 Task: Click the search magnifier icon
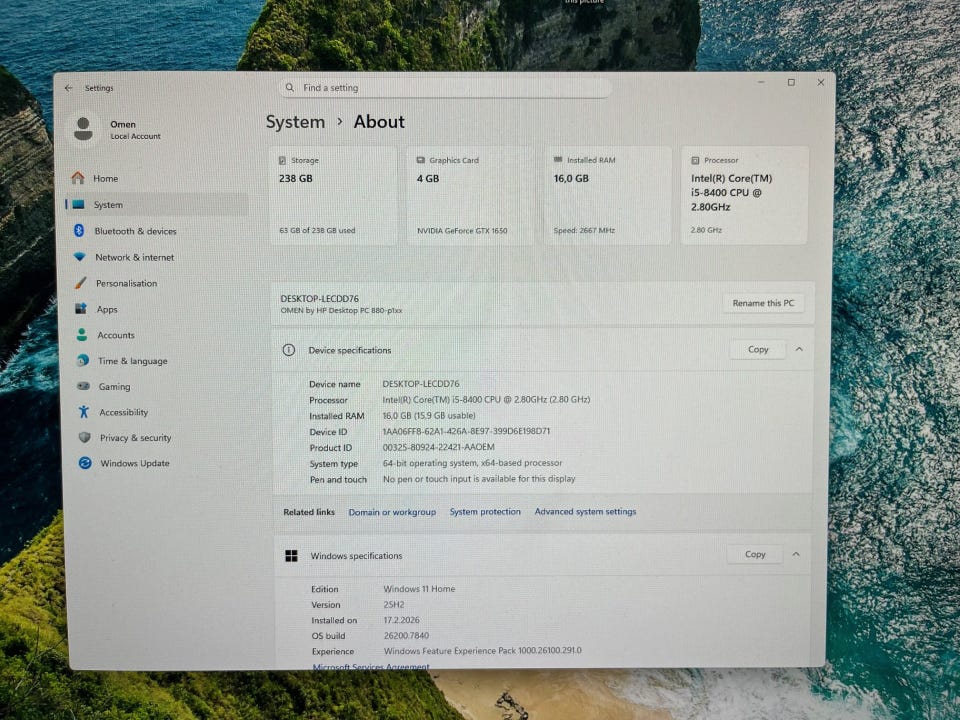coord(290,88)
